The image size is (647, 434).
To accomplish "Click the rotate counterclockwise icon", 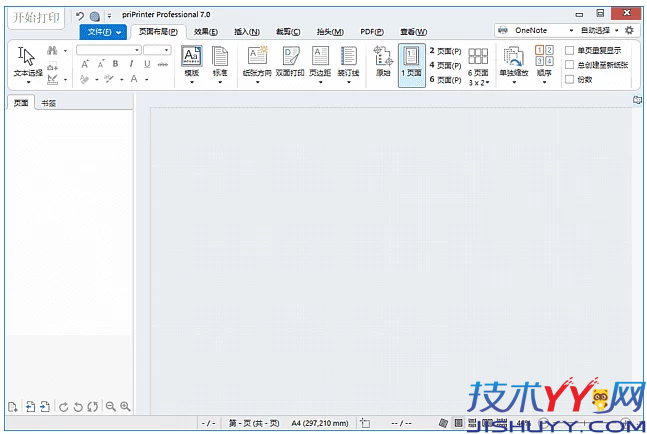I will 78,407.
